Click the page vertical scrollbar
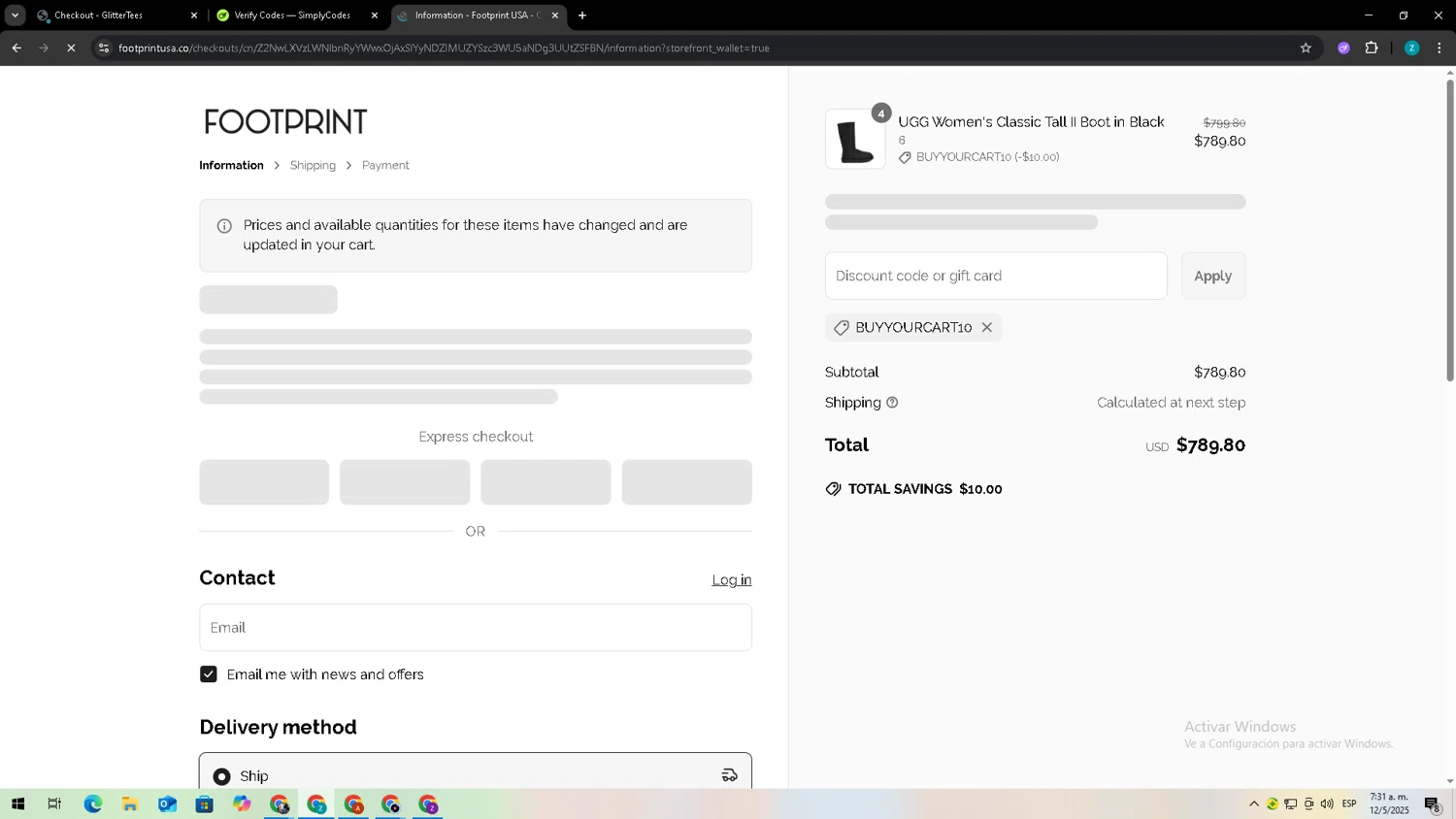The height and width of the screenshot is (819, 1456). (1450, 230)
